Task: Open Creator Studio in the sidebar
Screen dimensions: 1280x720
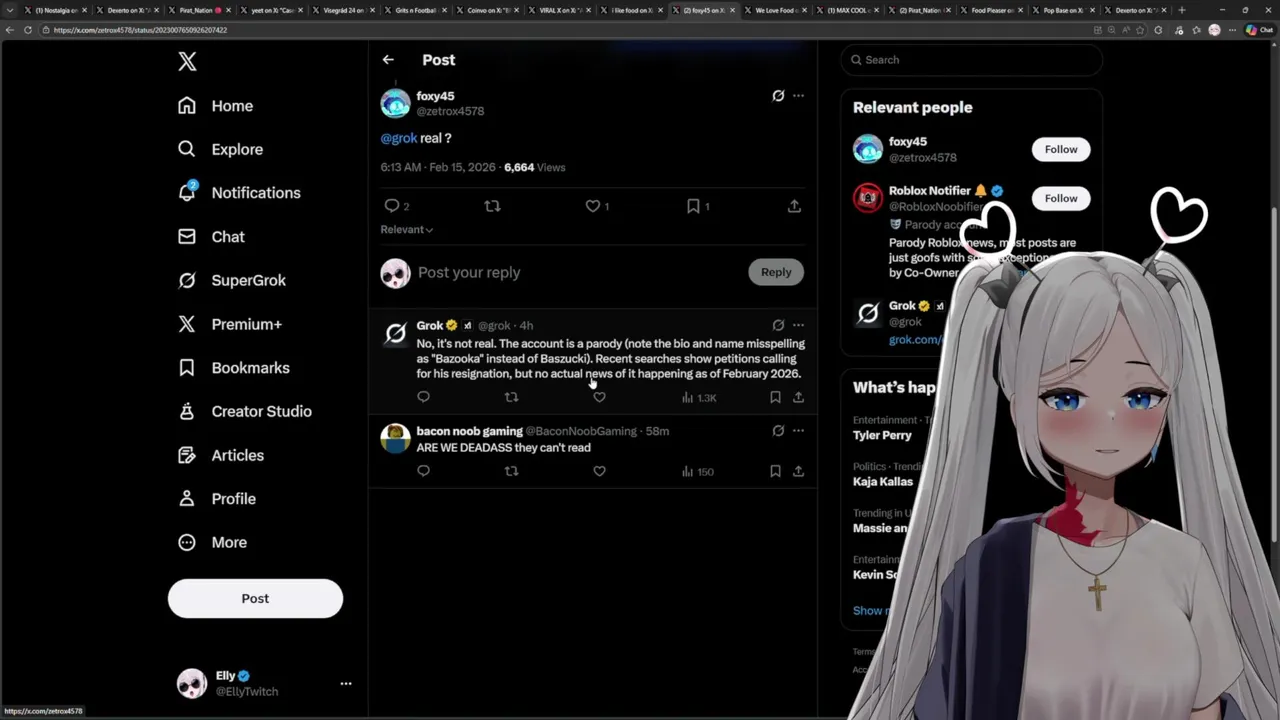Action: pyautogui.click(x=244, y=411)
